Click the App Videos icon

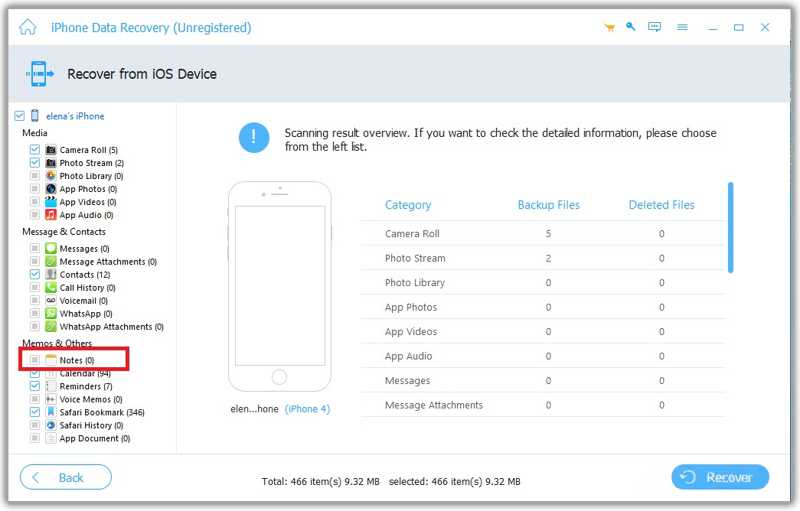[51, 201]
